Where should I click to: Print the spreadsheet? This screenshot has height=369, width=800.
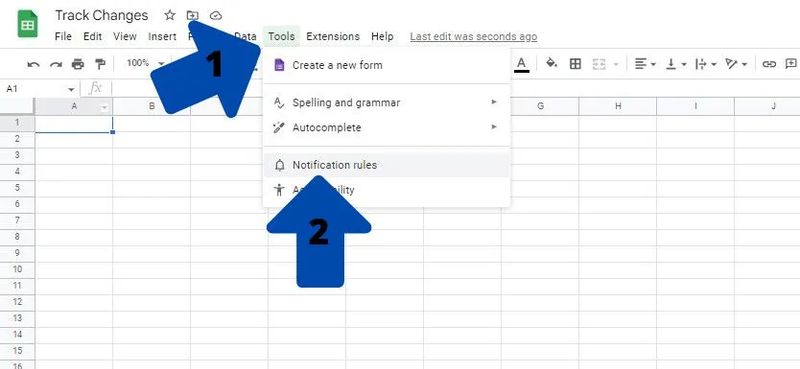(78, 64)
